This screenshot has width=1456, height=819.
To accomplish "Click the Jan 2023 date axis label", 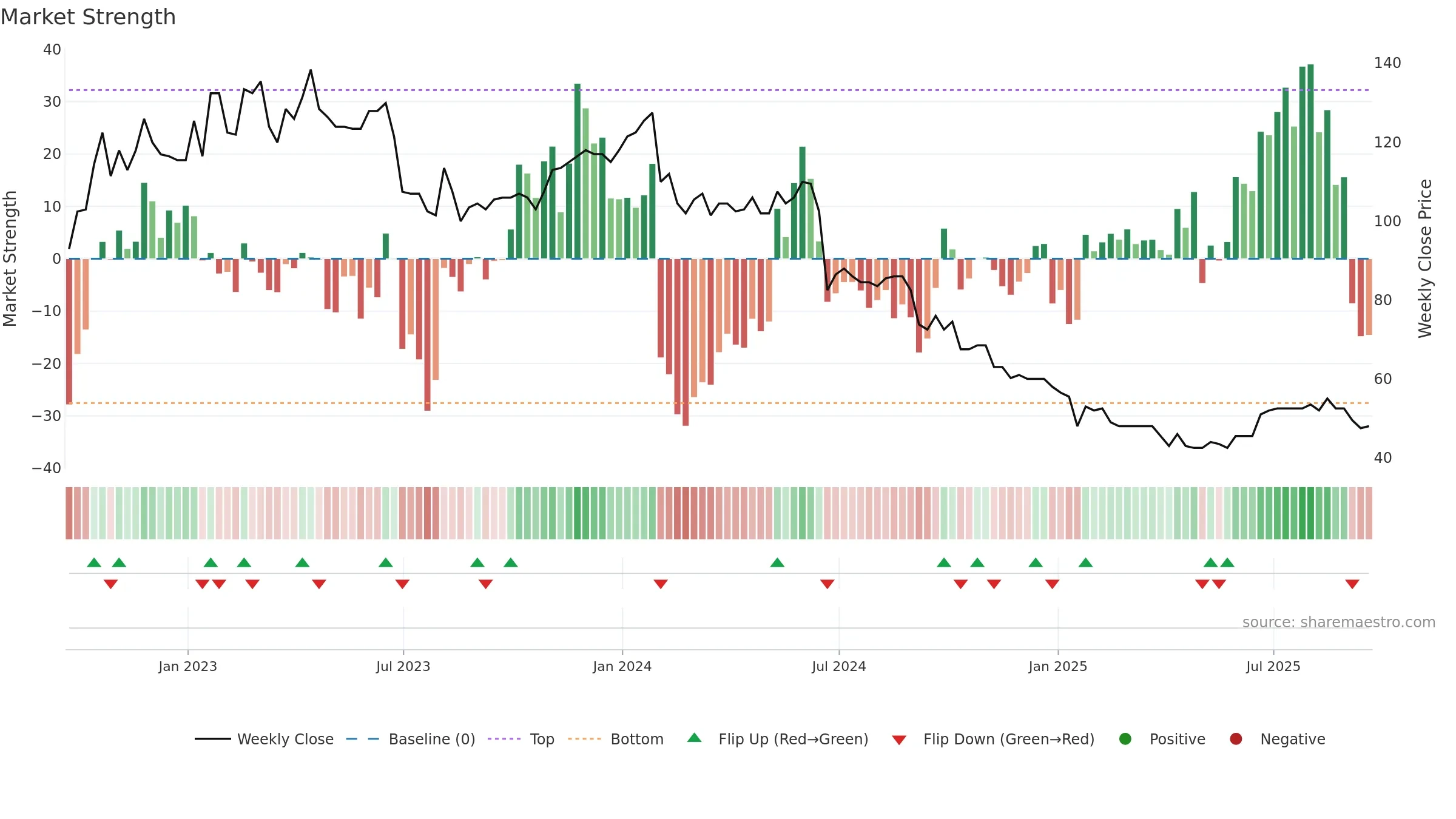I will (188, 666).
